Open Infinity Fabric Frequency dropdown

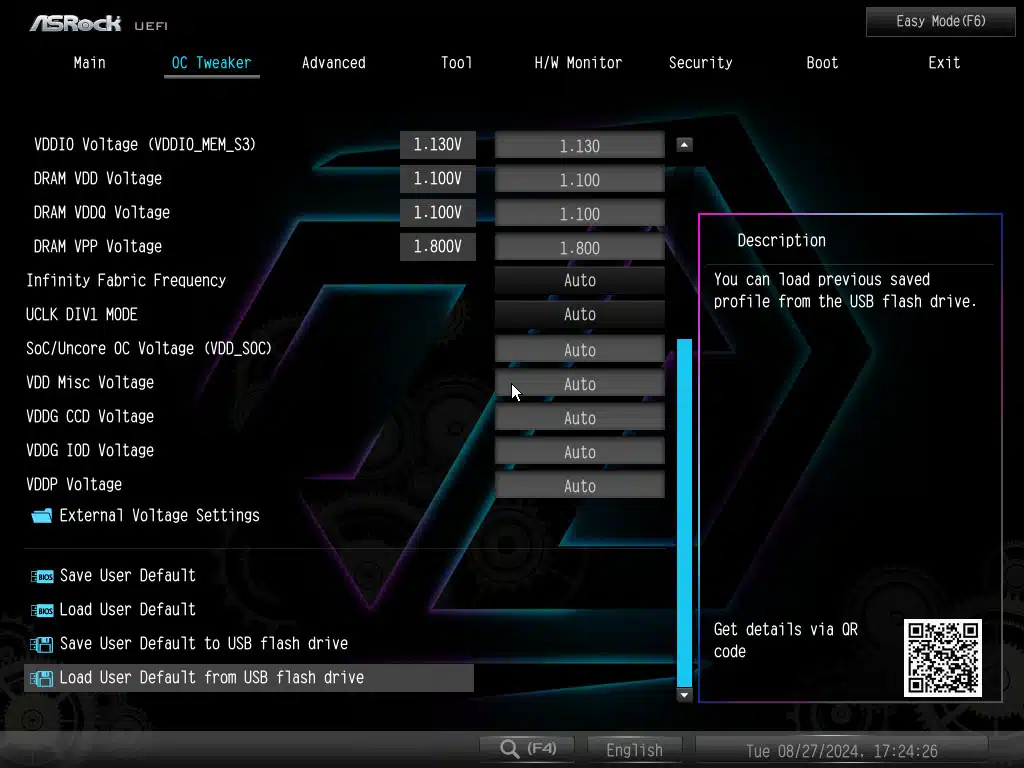tap(579, 281)
